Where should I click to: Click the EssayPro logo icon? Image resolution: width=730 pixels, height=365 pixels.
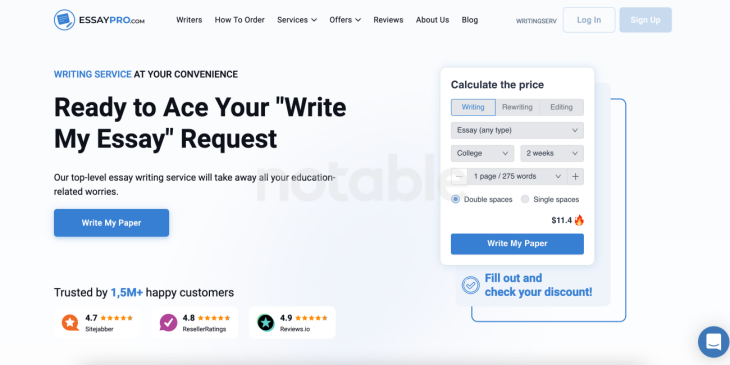click(64, 20)
